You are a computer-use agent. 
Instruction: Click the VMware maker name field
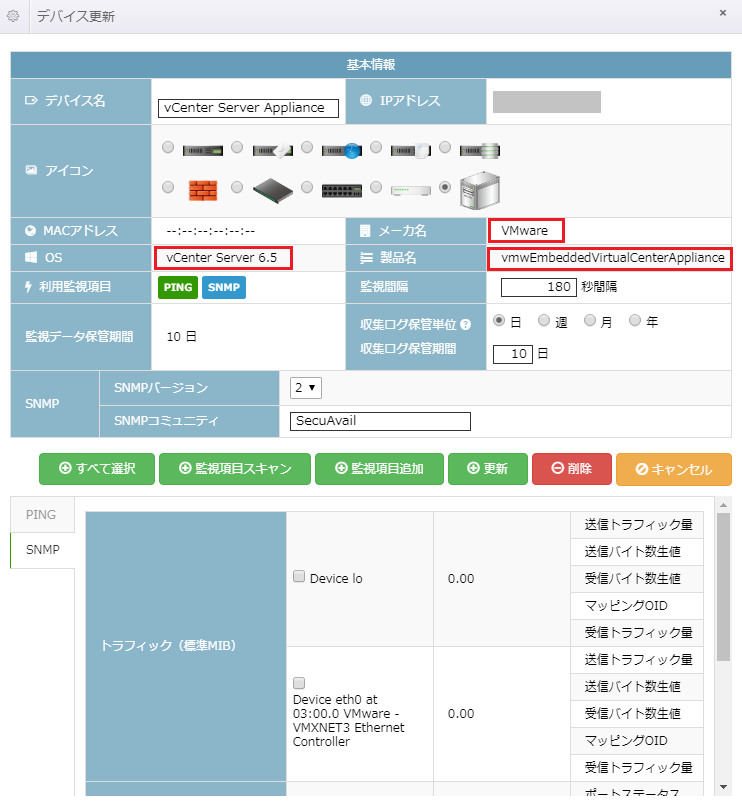point(526,230)
